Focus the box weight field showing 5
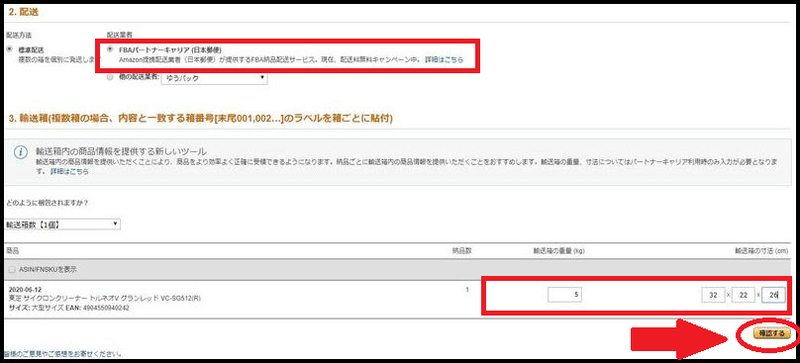 [x=564, y=295]
